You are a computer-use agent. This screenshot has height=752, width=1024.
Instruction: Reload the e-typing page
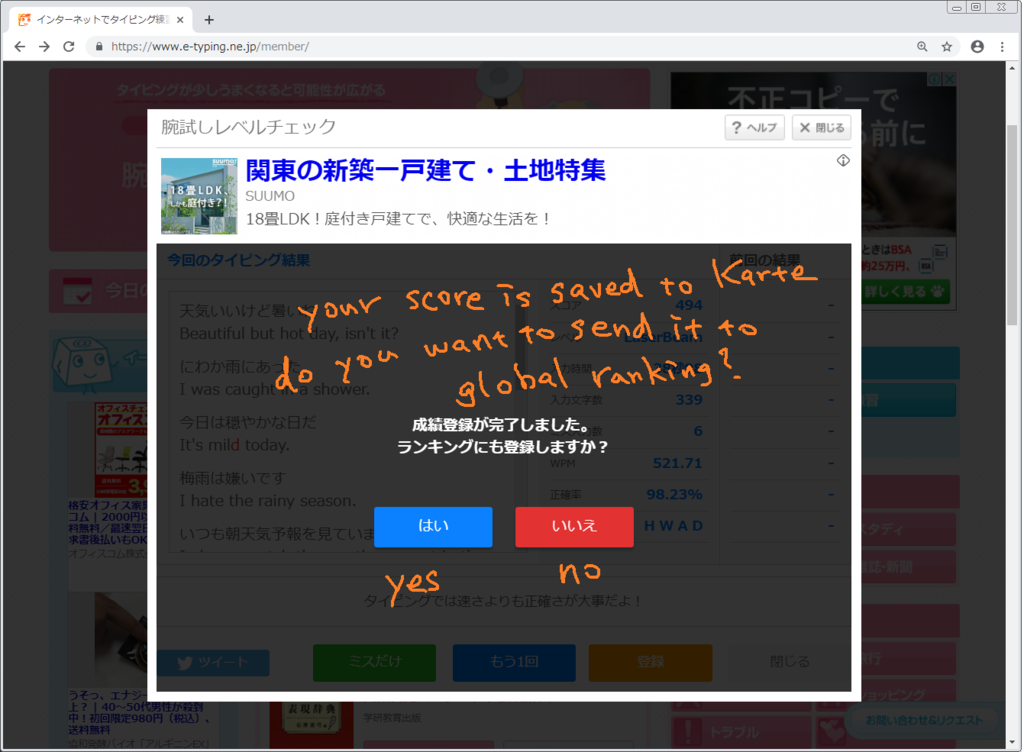69,46
